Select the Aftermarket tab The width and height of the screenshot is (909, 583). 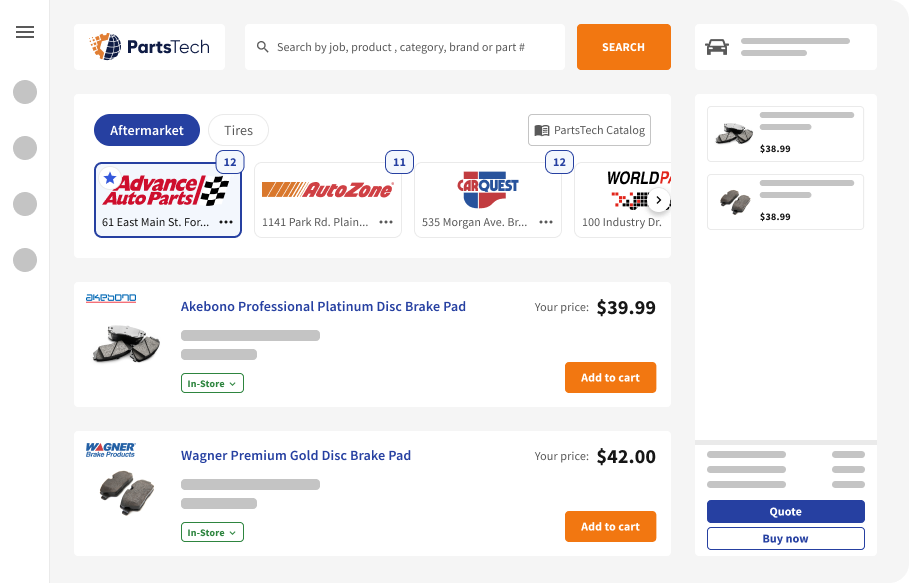point(147,130)
